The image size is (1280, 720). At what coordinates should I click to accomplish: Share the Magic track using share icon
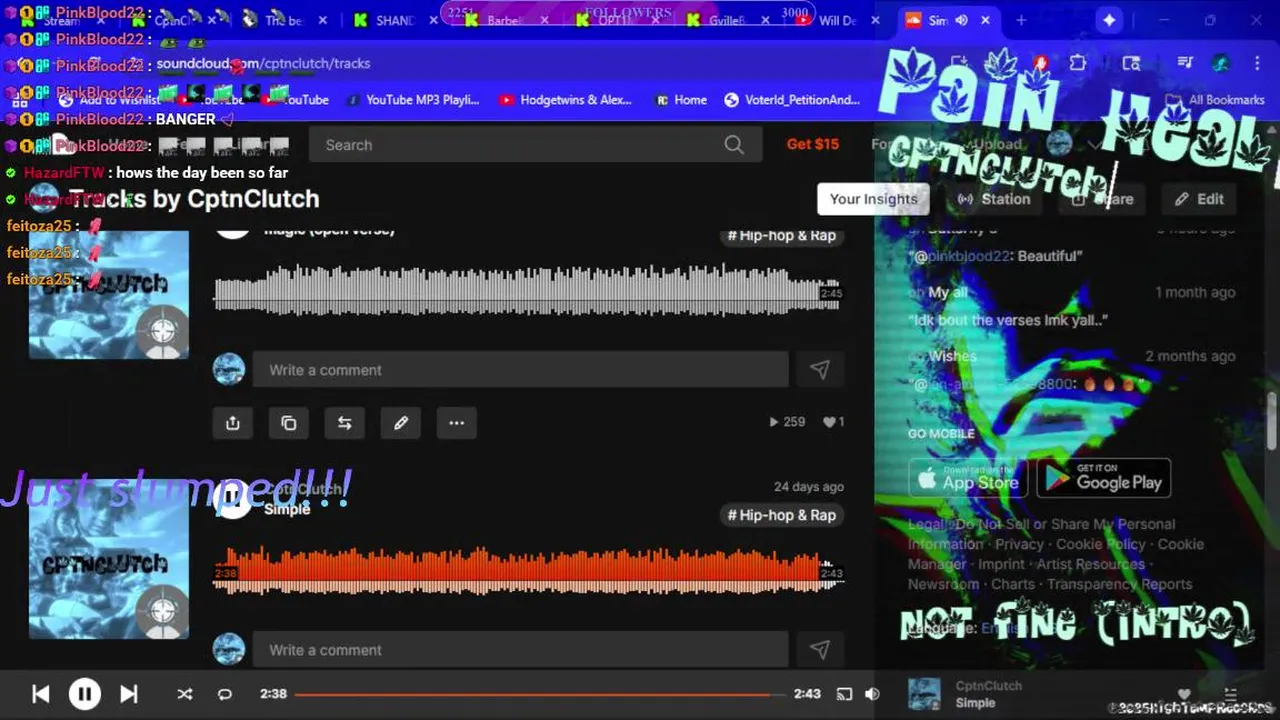[x=233, y=423]
